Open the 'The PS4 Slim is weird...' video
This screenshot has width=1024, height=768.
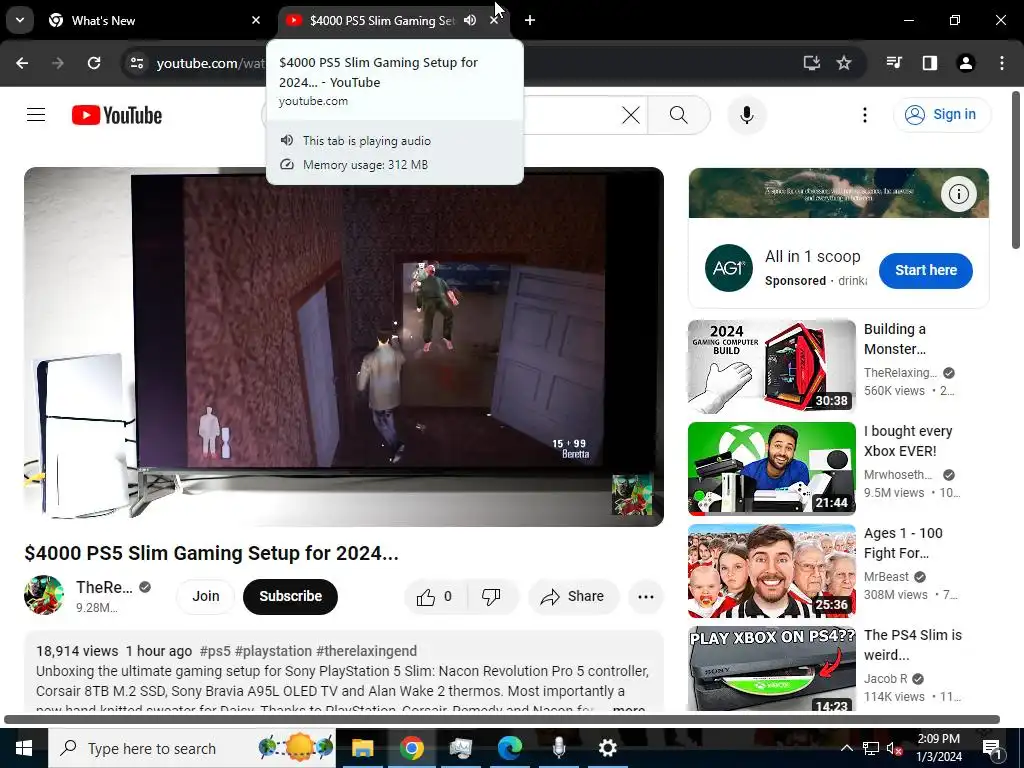coord(912,645)
